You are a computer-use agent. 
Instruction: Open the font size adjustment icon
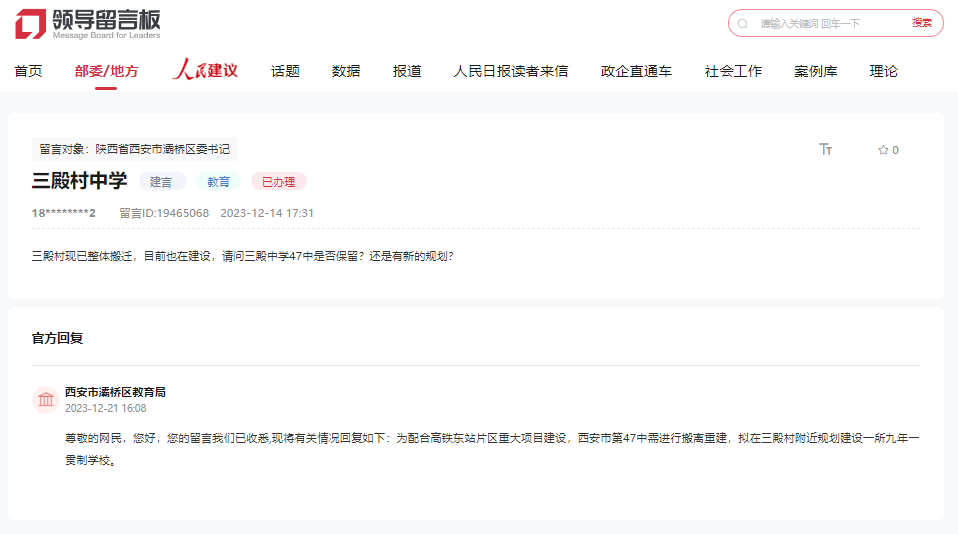pos(825,149)
